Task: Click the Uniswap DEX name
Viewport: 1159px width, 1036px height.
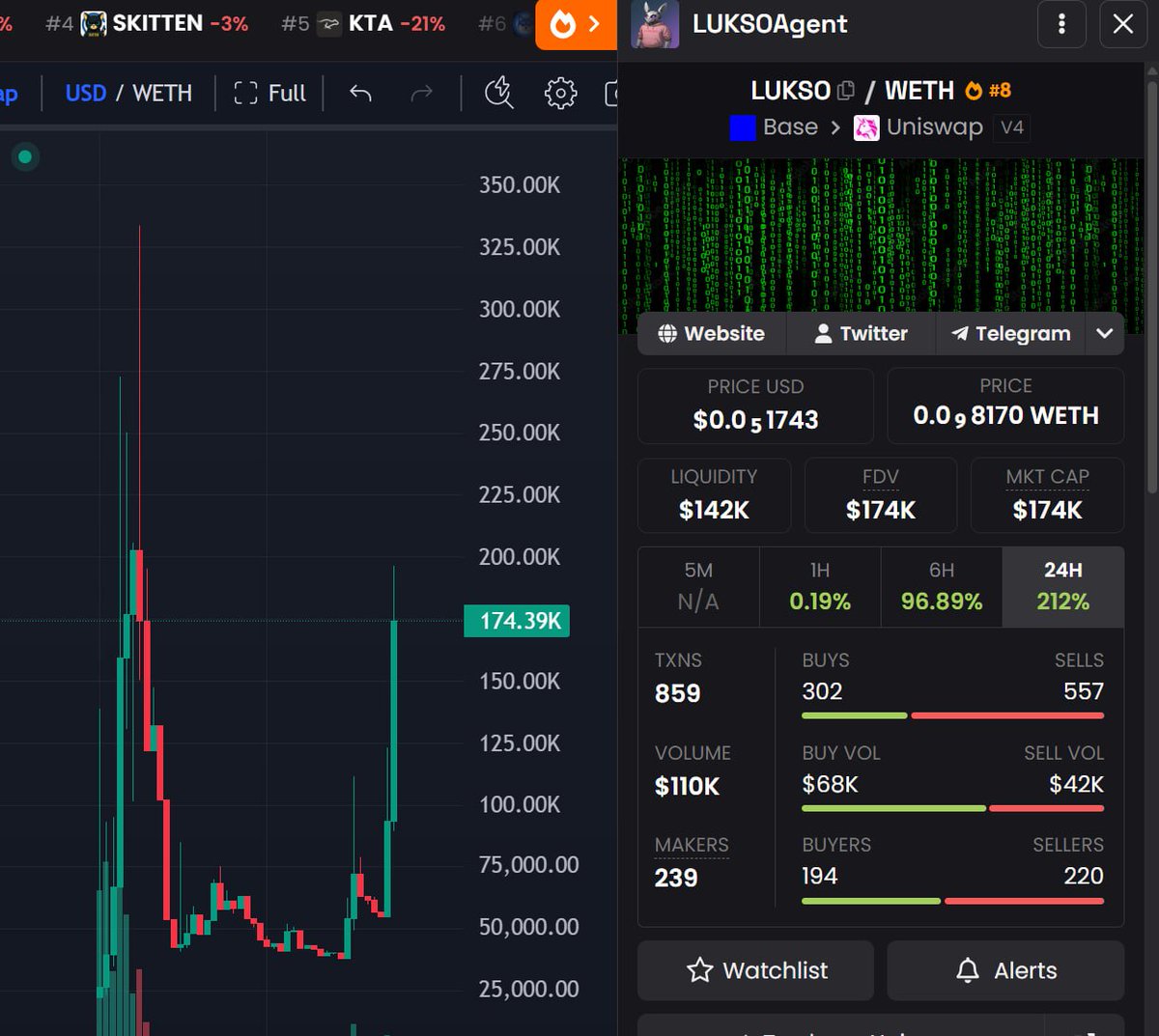Action: (x=934, y=127)
